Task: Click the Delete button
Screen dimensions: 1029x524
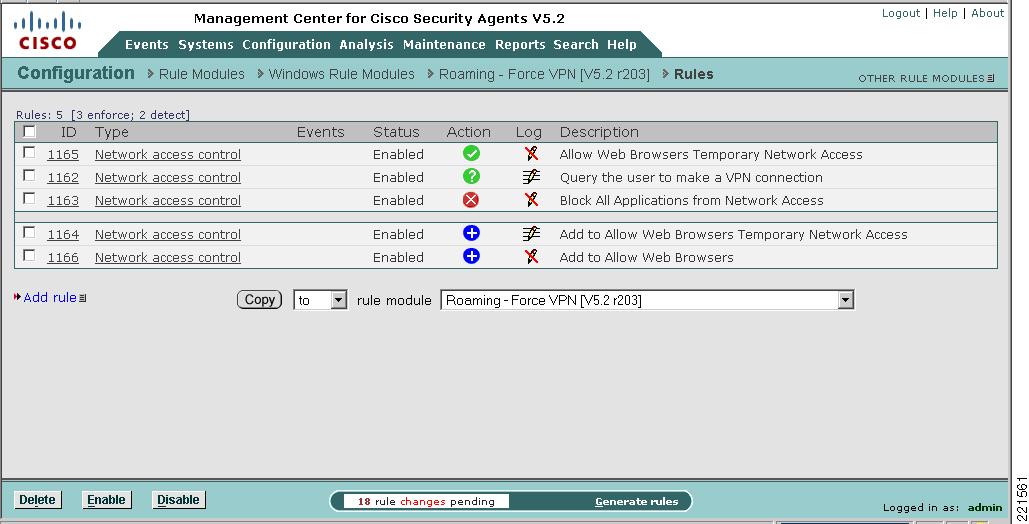Action: (x=37, y=500)
